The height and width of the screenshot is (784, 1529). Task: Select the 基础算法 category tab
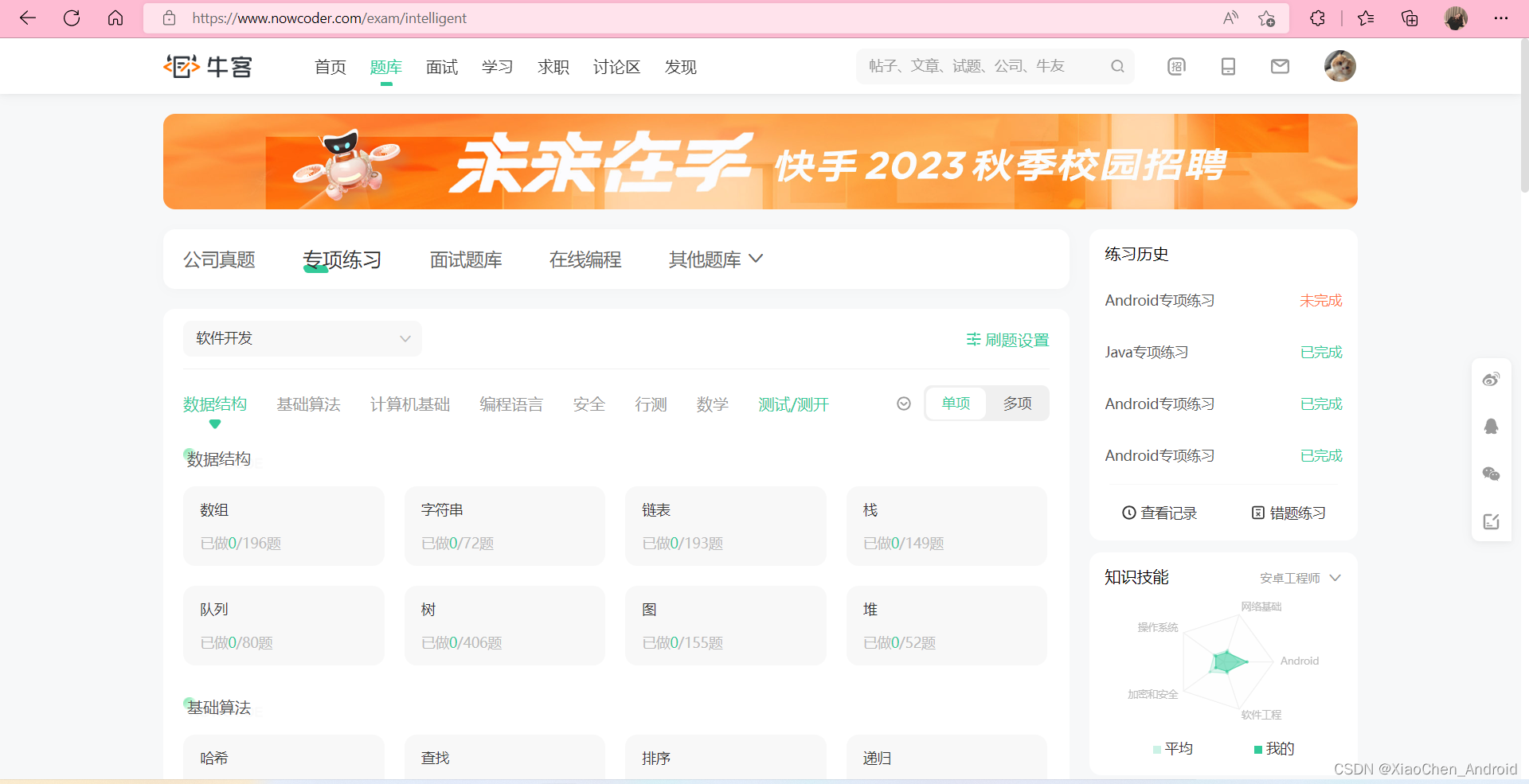pyautogui.click(x=308, y=404)
